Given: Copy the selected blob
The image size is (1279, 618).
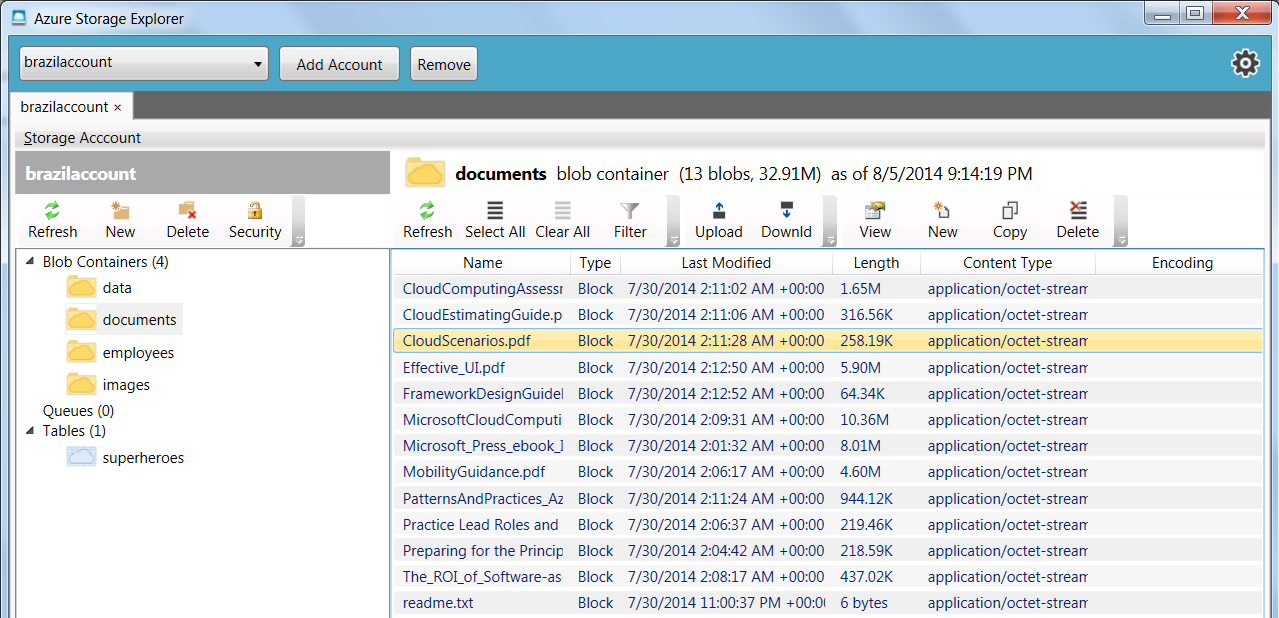Looking at the screenshot, I should point(1010,220).
